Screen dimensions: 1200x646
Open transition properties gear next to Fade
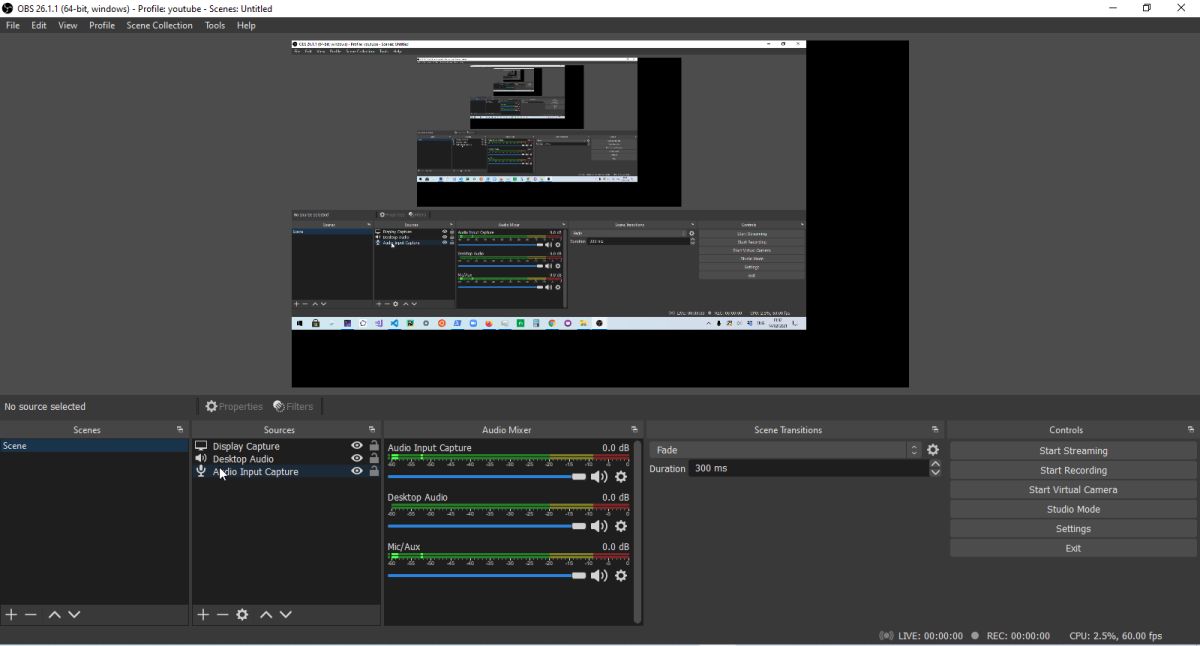[933, 450]
